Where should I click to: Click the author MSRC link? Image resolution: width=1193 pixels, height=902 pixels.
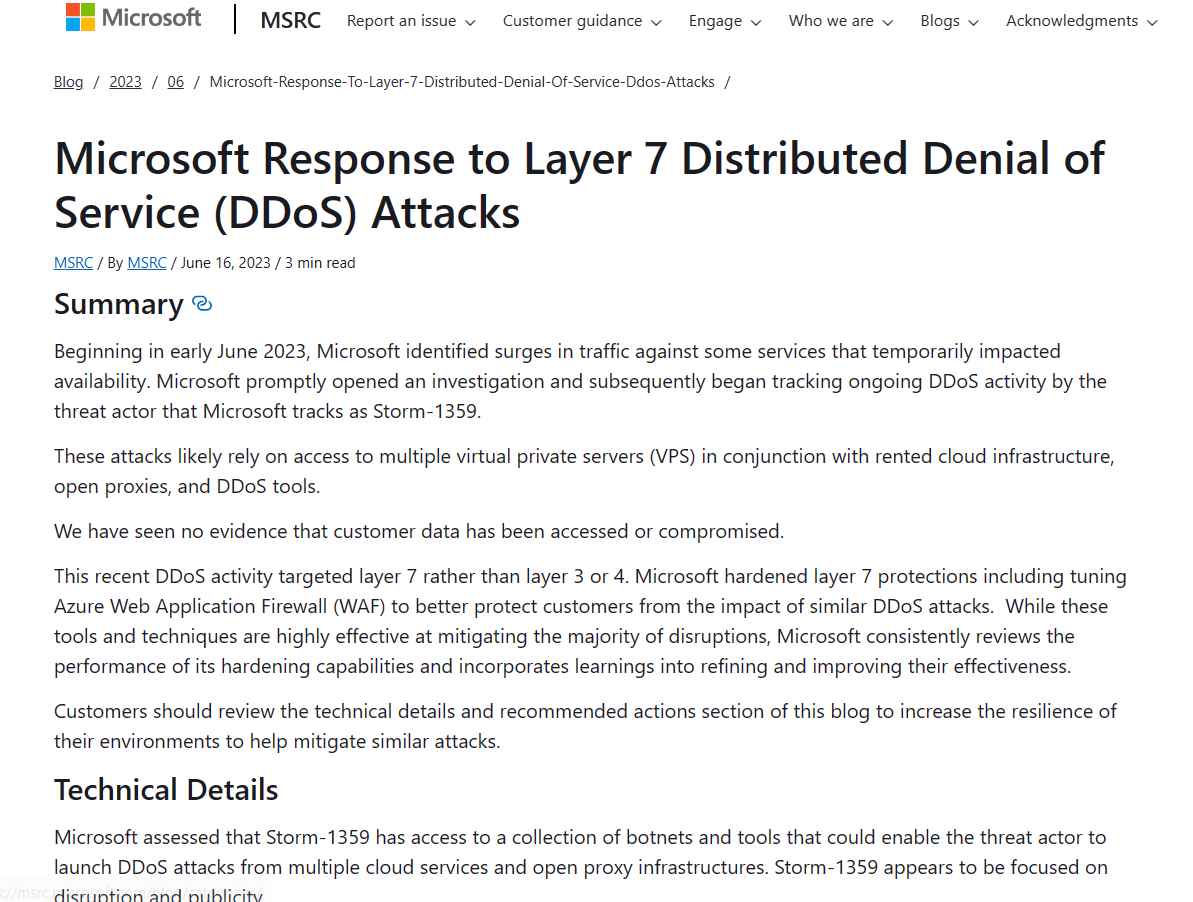pos(146,262)
